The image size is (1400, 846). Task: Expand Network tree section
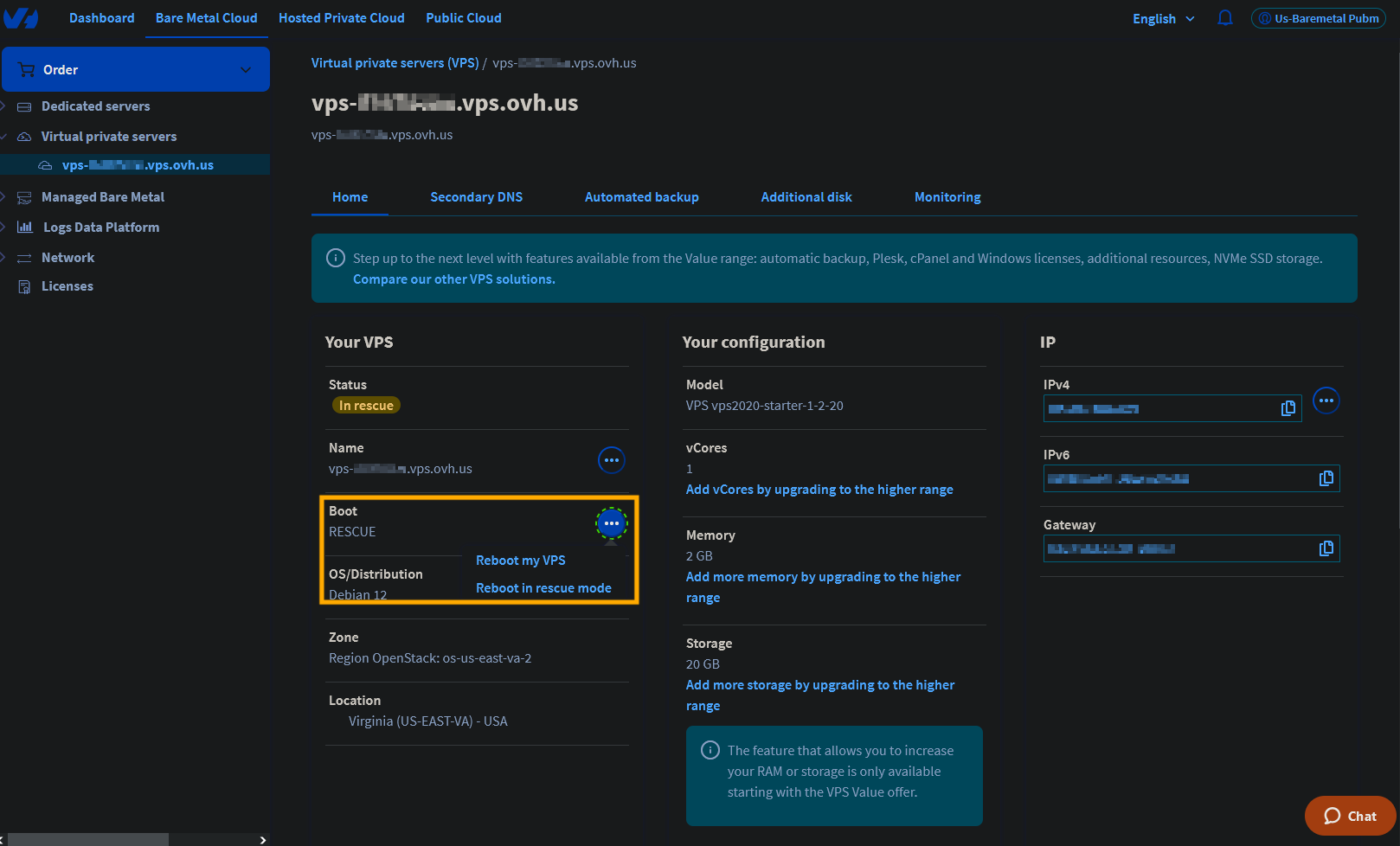3,258
